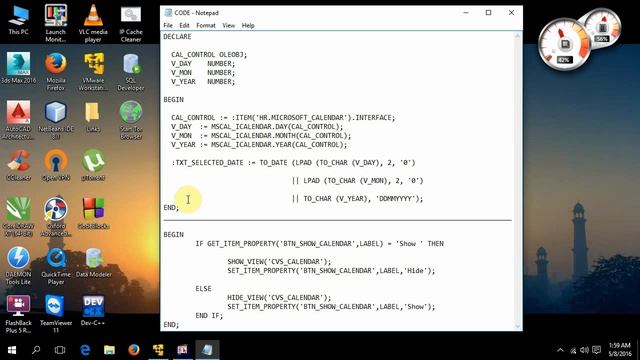Select the CorelDRAW X7 desktop icon
The height and width of the screenshot is (360, 640).
18,217
